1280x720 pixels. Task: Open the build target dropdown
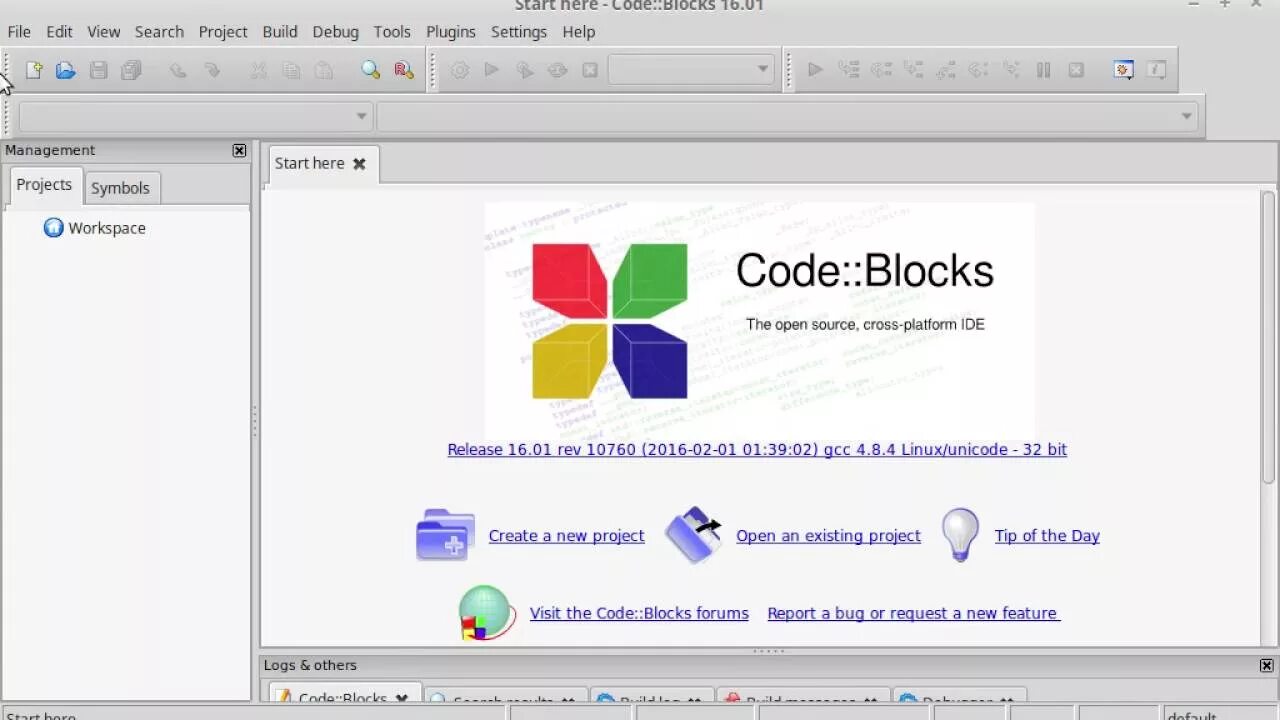point(691,70)
